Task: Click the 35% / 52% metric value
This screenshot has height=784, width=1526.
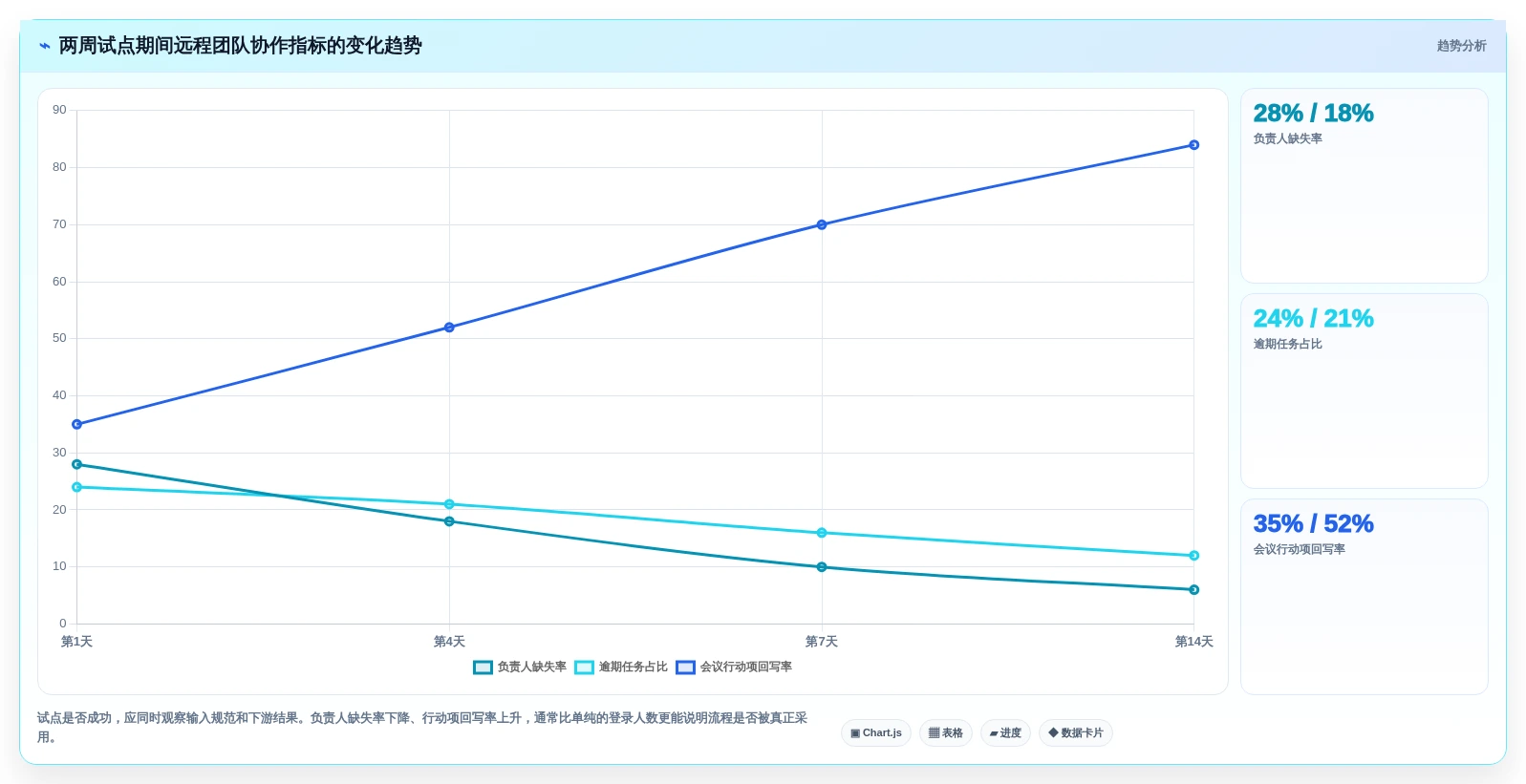Action: coord(1313,524)
